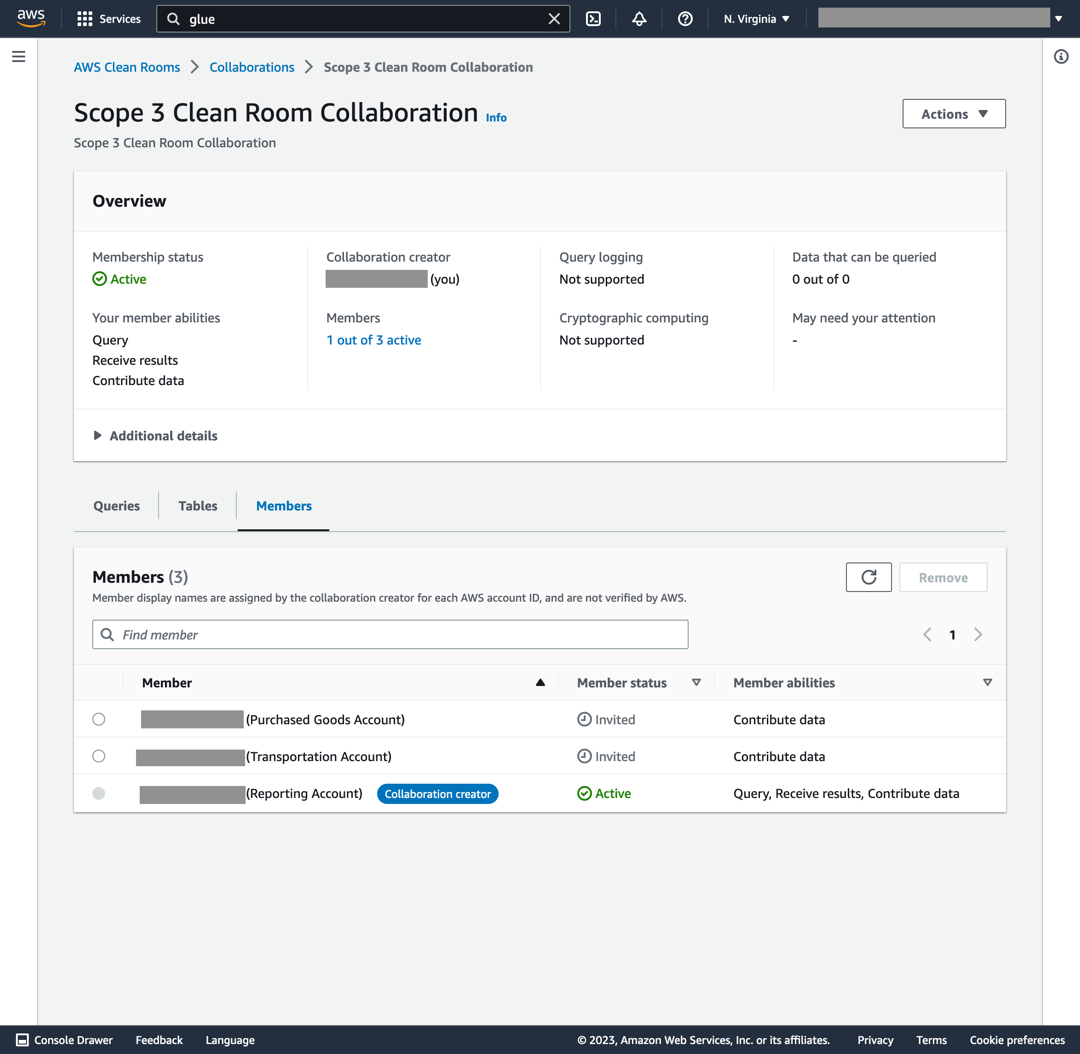The width and height of the screenshot is (1080, 1054).
Task: Open the N. Virginia region selector
Action: 756,18
